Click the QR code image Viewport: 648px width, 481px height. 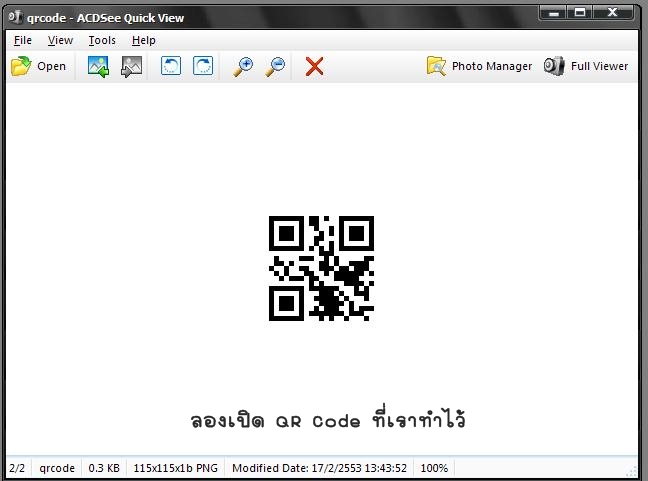point(322,268)
